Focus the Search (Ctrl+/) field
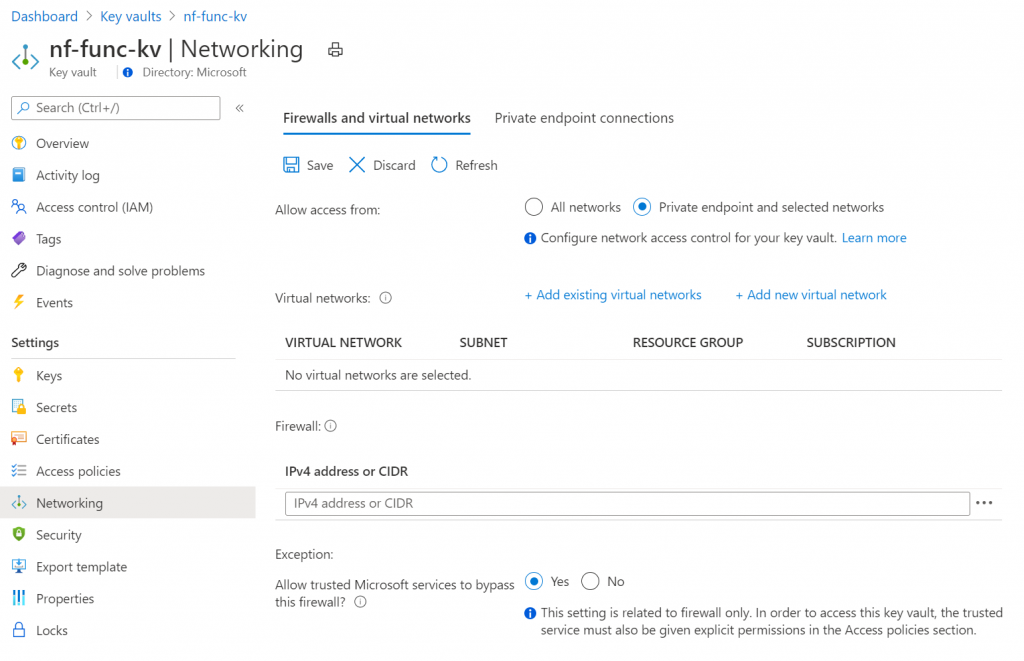 116,108
